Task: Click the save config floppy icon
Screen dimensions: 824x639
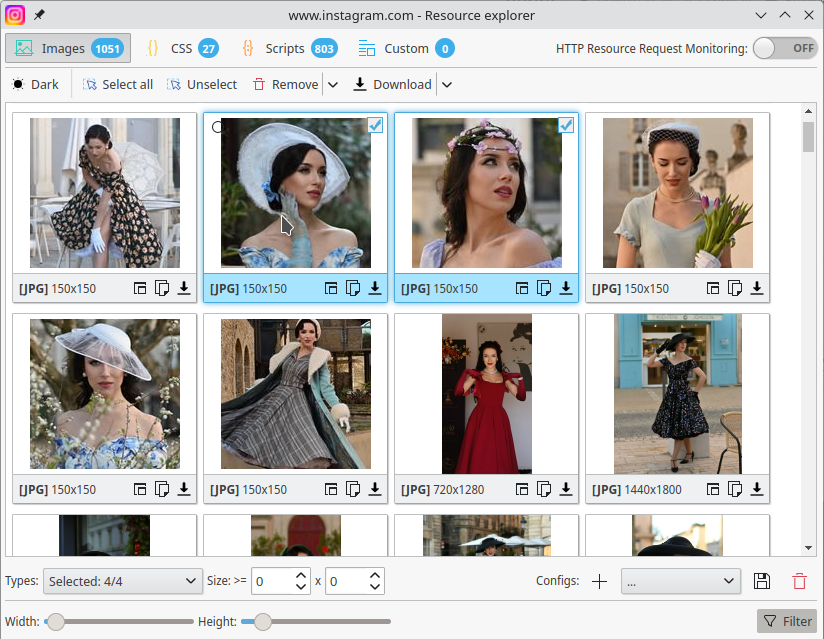Action: click(x=761, y=581)
